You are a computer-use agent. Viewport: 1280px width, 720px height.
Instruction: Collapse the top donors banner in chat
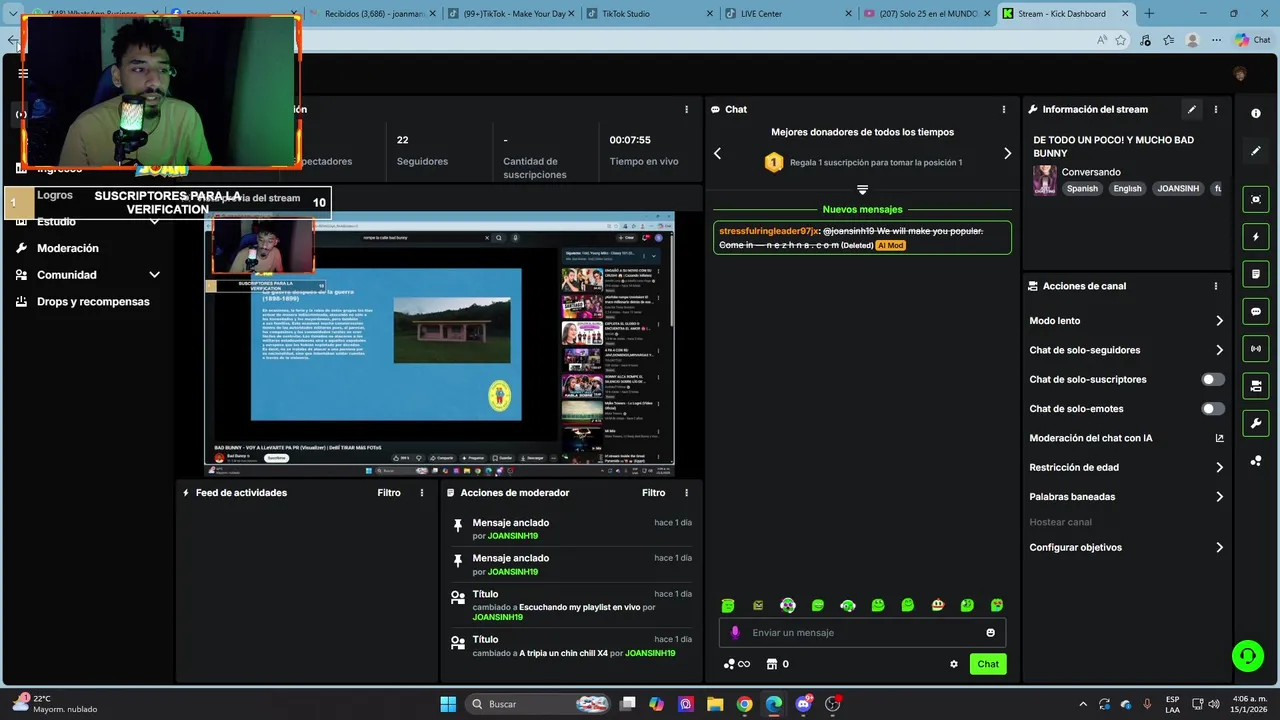tap(862, 189)
